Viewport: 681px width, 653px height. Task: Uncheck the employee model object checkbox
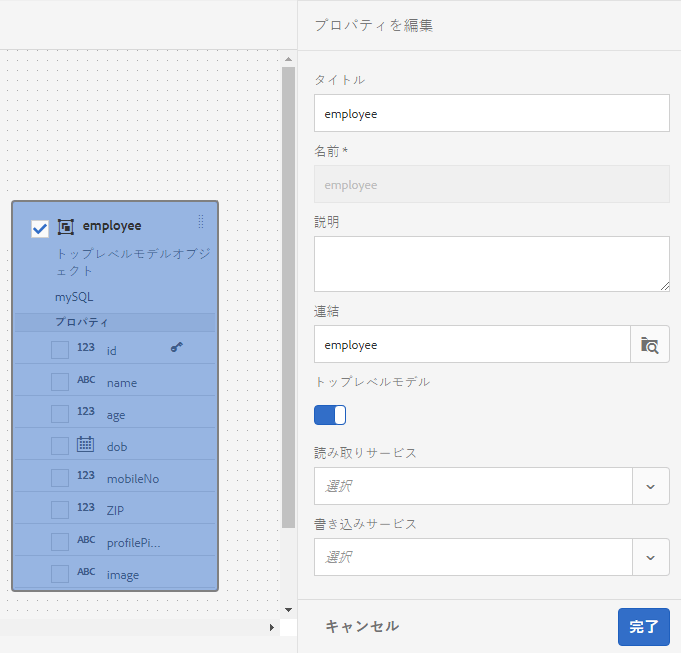tap(40, 228)
